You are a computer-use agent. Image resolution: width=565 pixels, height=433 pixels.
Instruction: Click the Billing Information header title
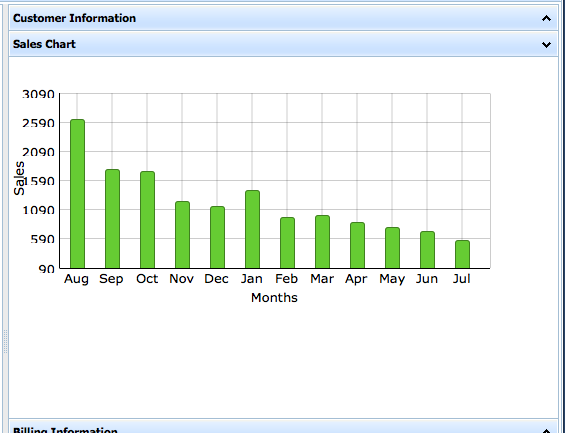[65, 430]
